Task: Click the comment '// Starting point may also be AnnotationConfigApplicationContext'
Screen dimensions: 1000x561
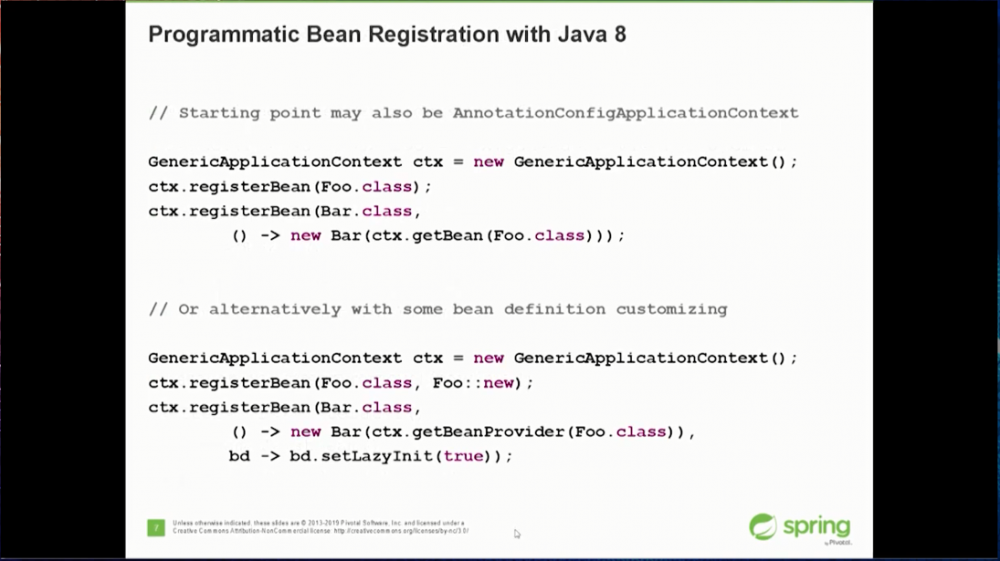Action: 473,113
